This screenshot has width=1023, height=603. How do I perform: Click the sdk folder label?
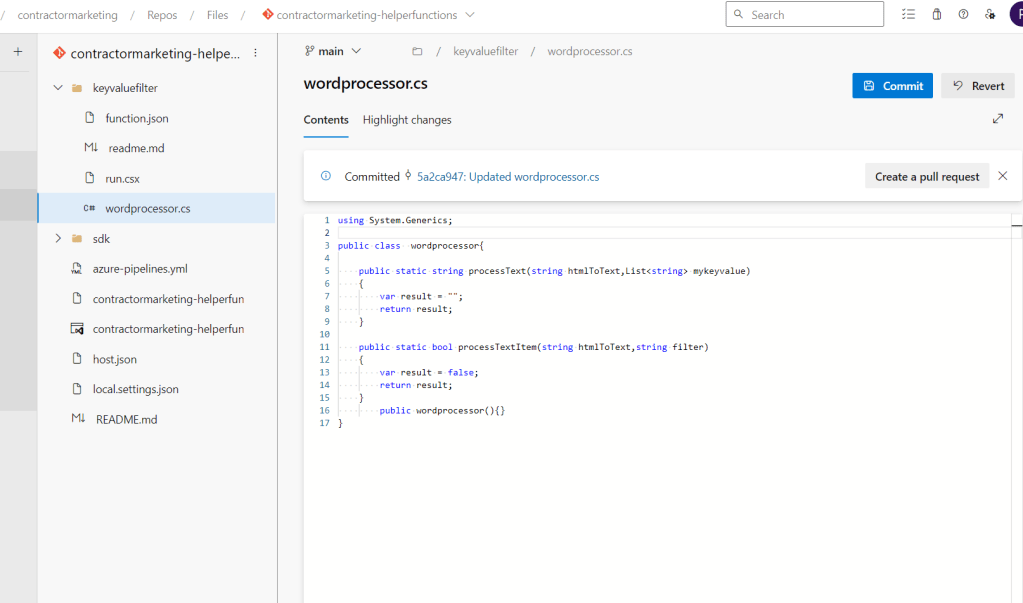click(x=101, y=239)
